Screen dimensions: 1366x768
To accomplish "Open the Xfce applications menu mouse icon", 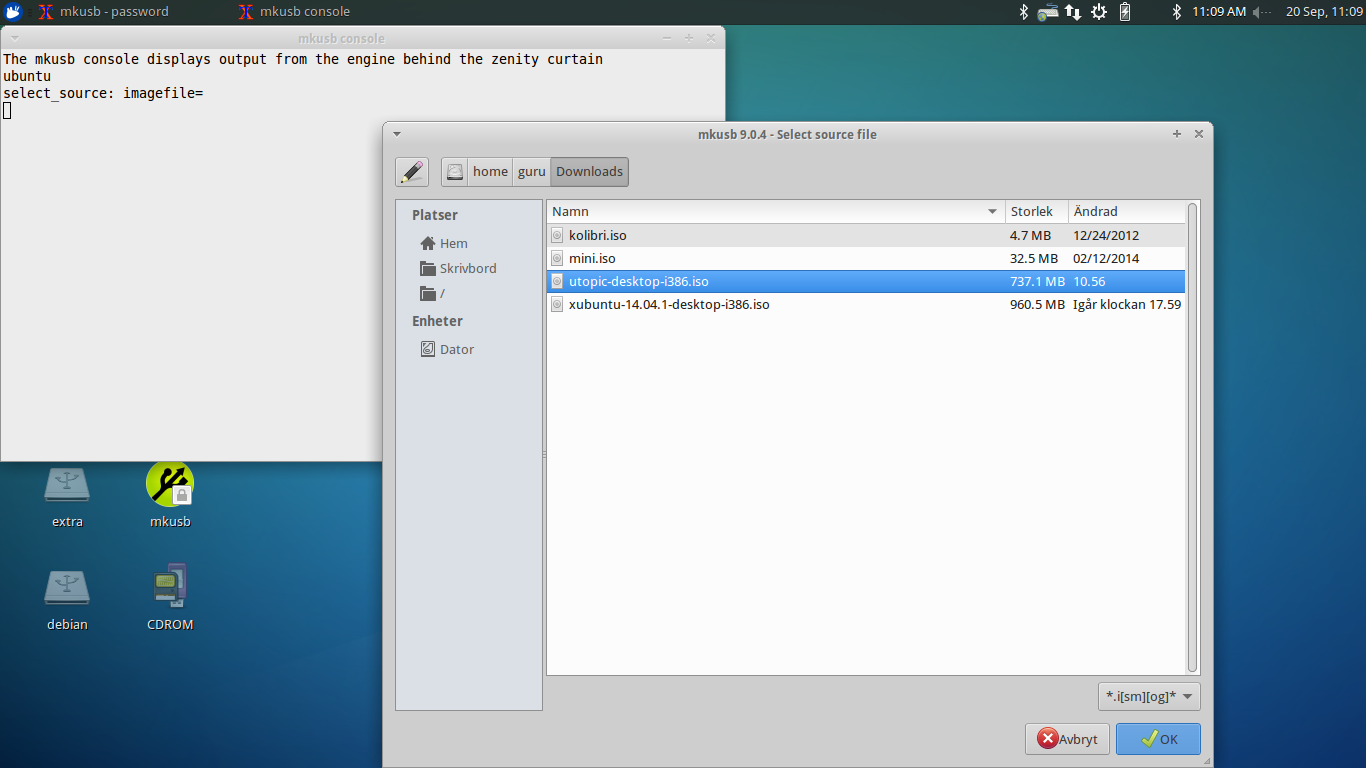I will (x=13, y=12).
